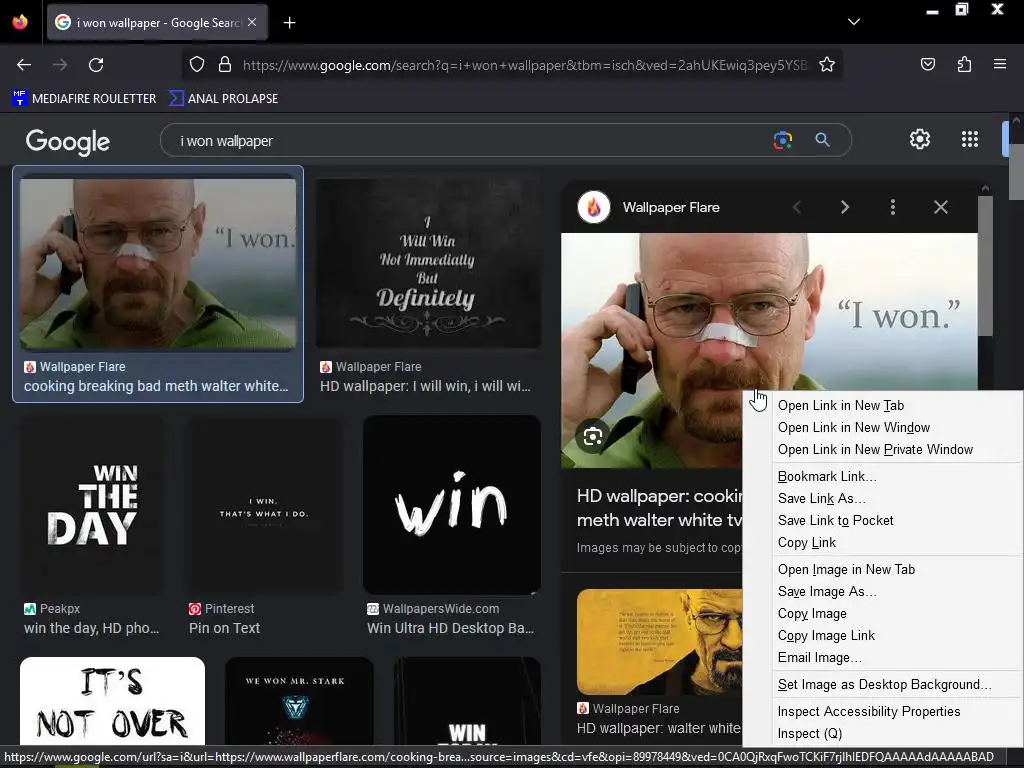Reload the current page
The height and width of the screenshot is (768, 1024).
click(96, 65)
